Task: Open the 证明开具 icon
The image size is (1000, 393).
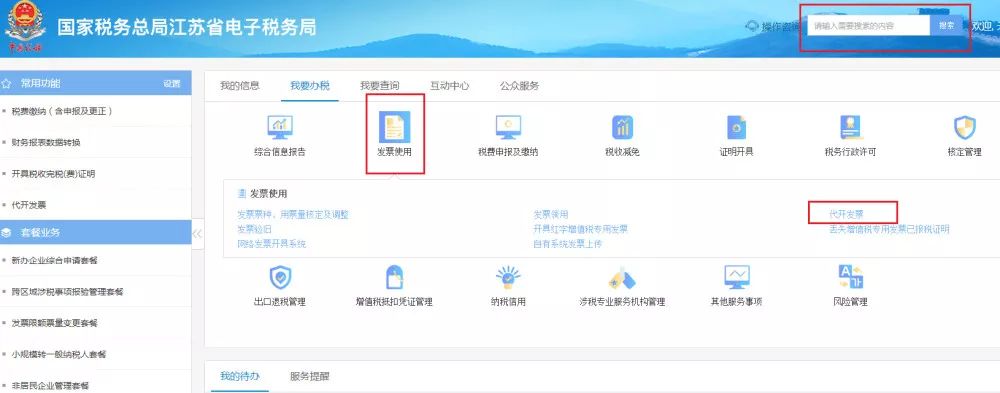Action: (737, 127)
